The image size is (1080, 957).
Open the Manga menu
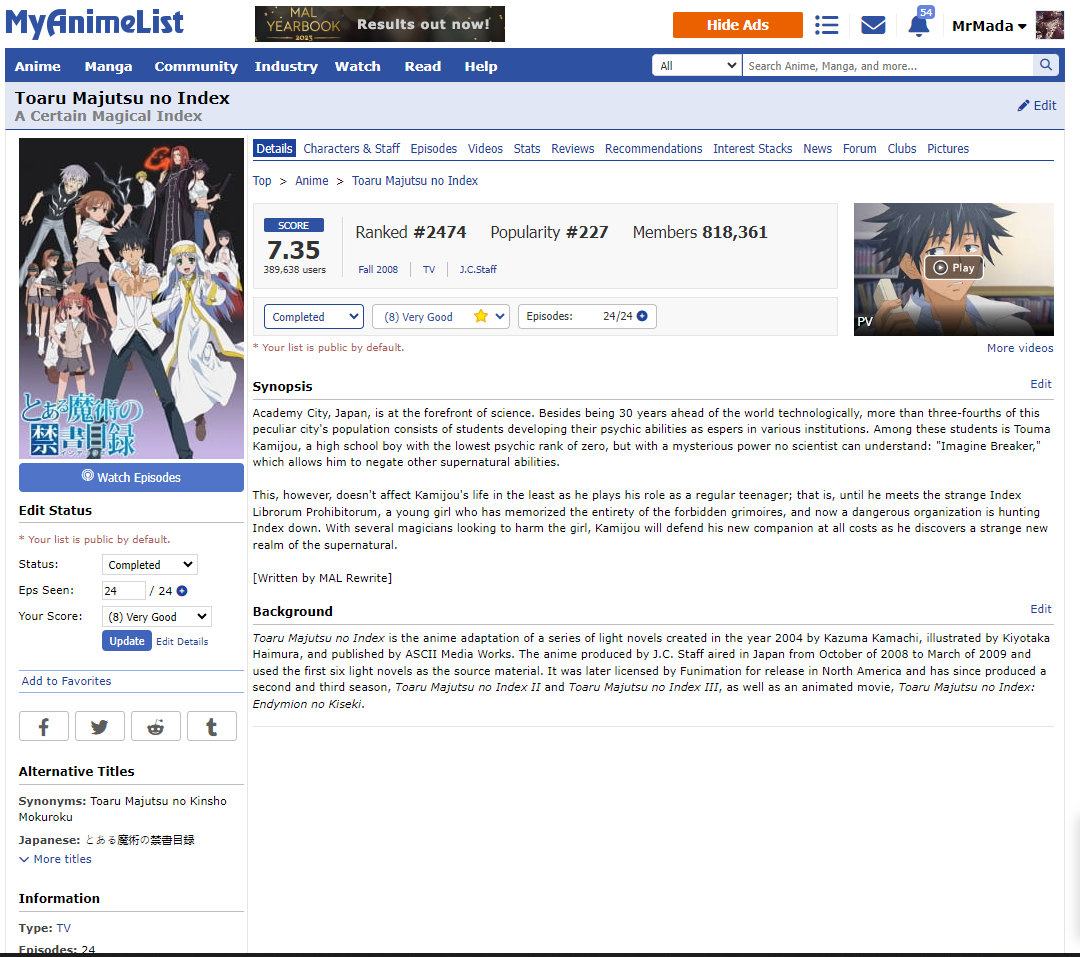click(x=108, y=66)
